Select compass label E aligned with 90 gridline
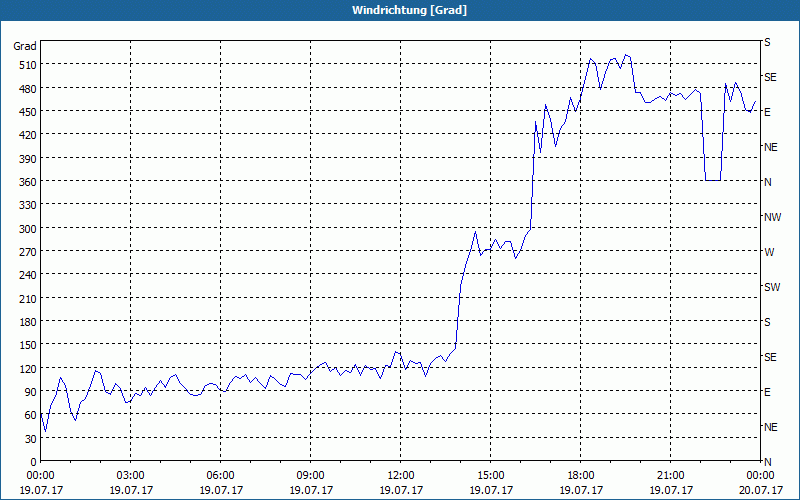The width and height of the screenshot is (800, 500). pos(767,392)
